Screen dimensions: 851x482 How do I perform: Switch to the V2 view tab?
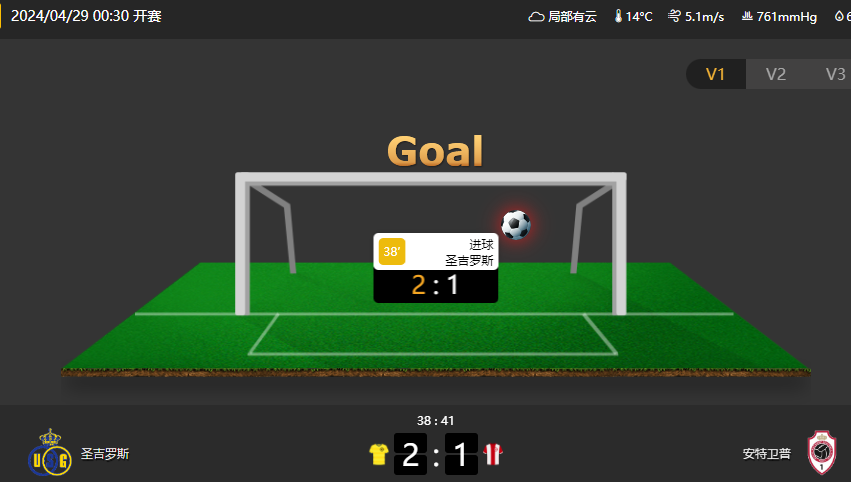coord(776,74)
